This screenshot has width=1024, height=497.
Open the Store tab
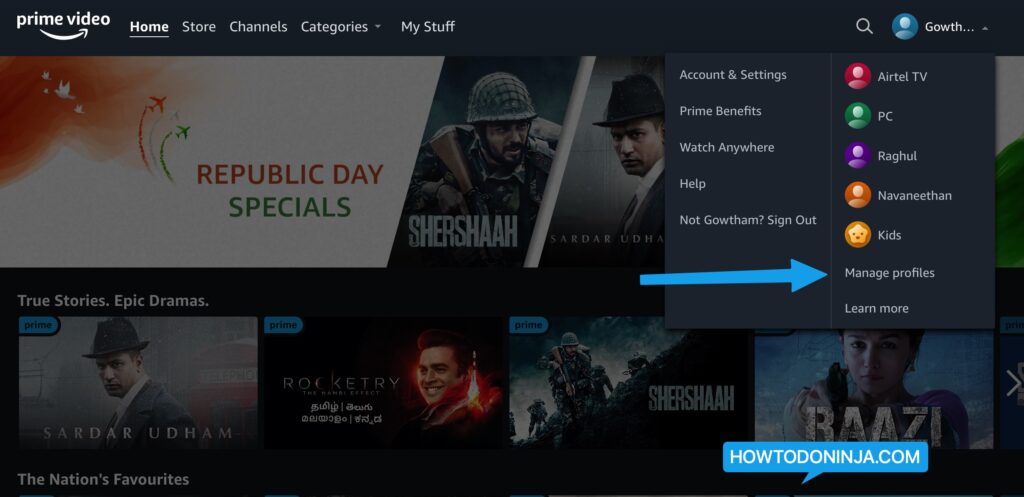pyautogui.click(x=199, y=27)
